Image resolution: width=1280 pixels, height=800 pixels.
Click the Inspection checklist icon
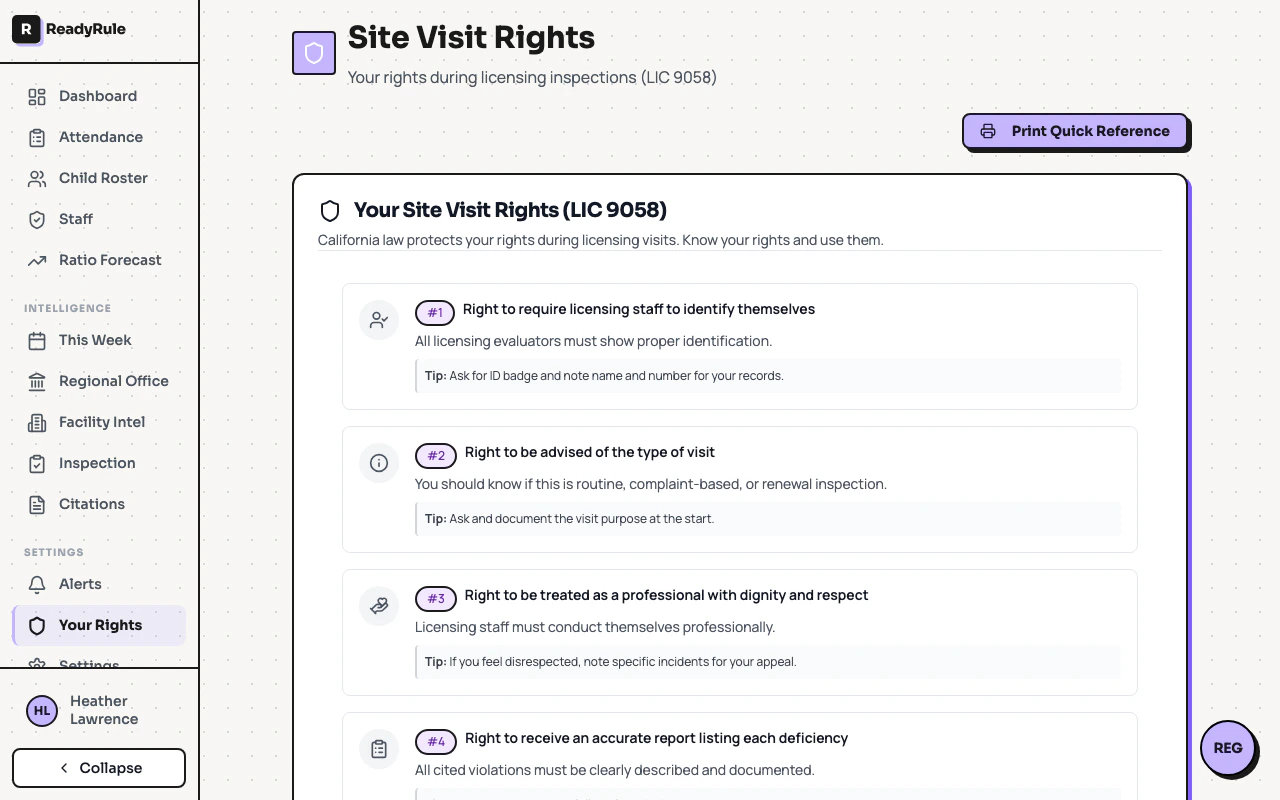pos(37,463)
